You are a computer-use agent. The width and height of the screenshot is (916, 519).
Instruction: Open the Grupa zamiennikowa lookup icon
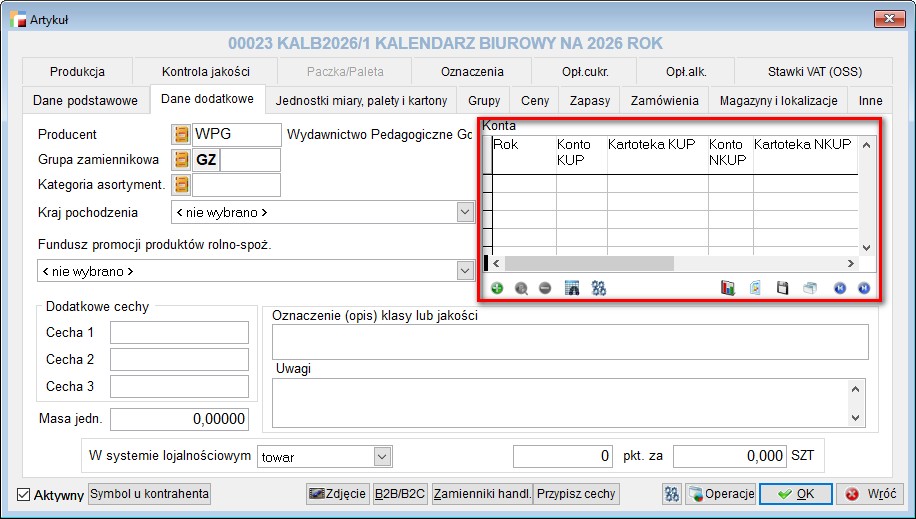(x=181, y=160)
